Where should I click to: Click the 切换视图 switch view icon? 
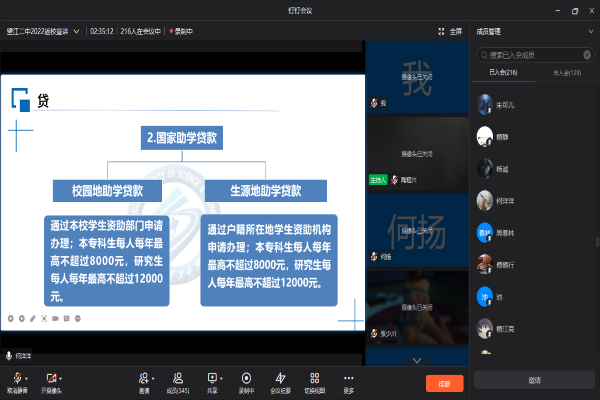tap(315, 379)
